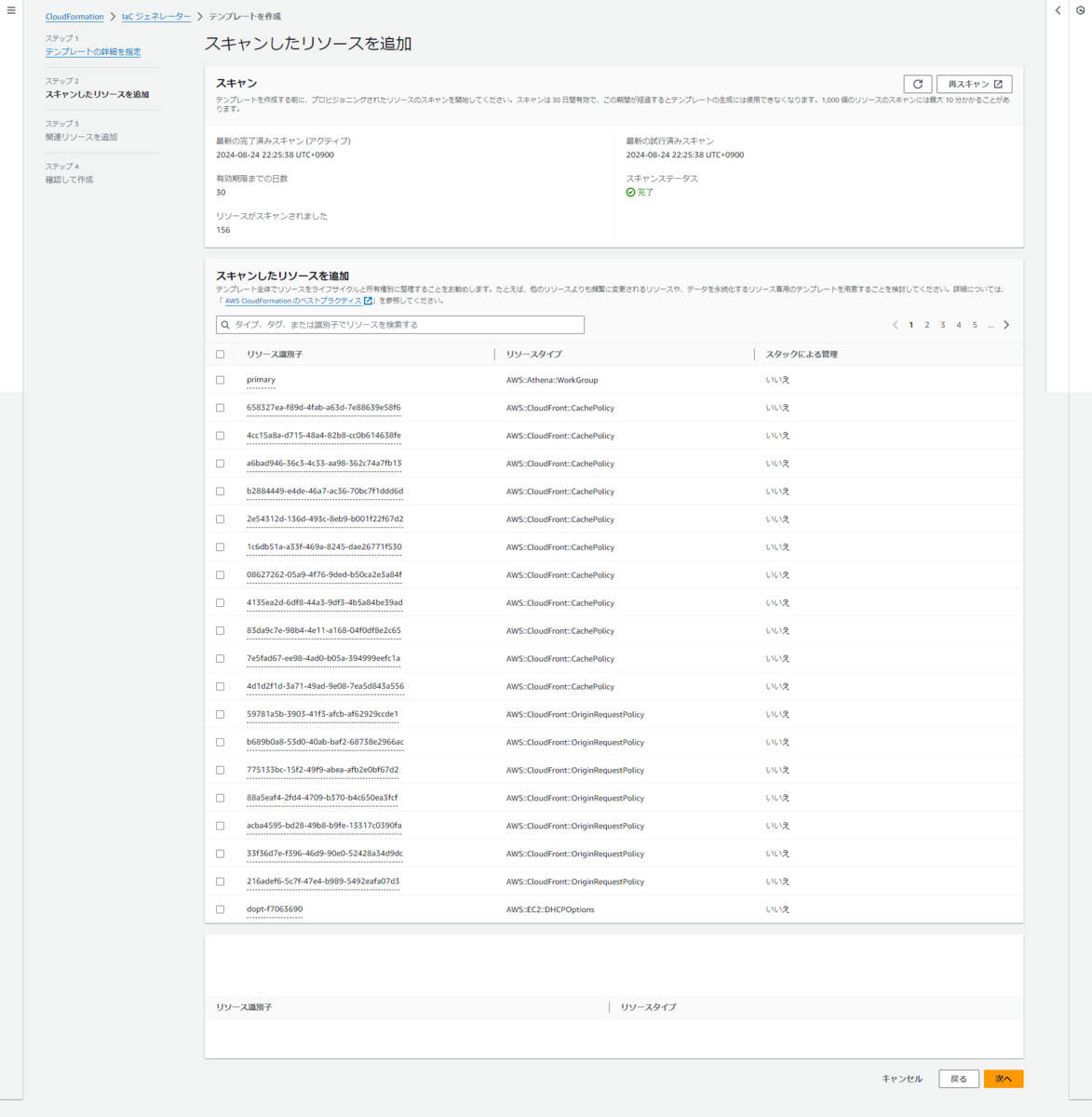
Task: Click the CloudFormation breadcrumb link
Action: pyautogui.click(x=74, y=17)
